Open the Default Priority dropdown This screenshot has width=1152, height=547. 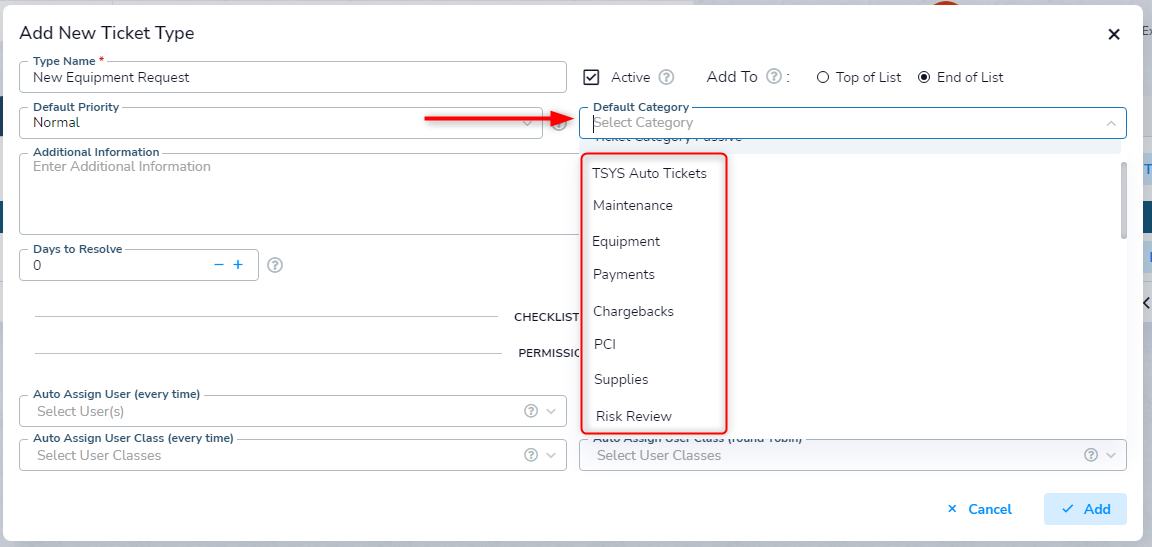(x=281, y=123)
